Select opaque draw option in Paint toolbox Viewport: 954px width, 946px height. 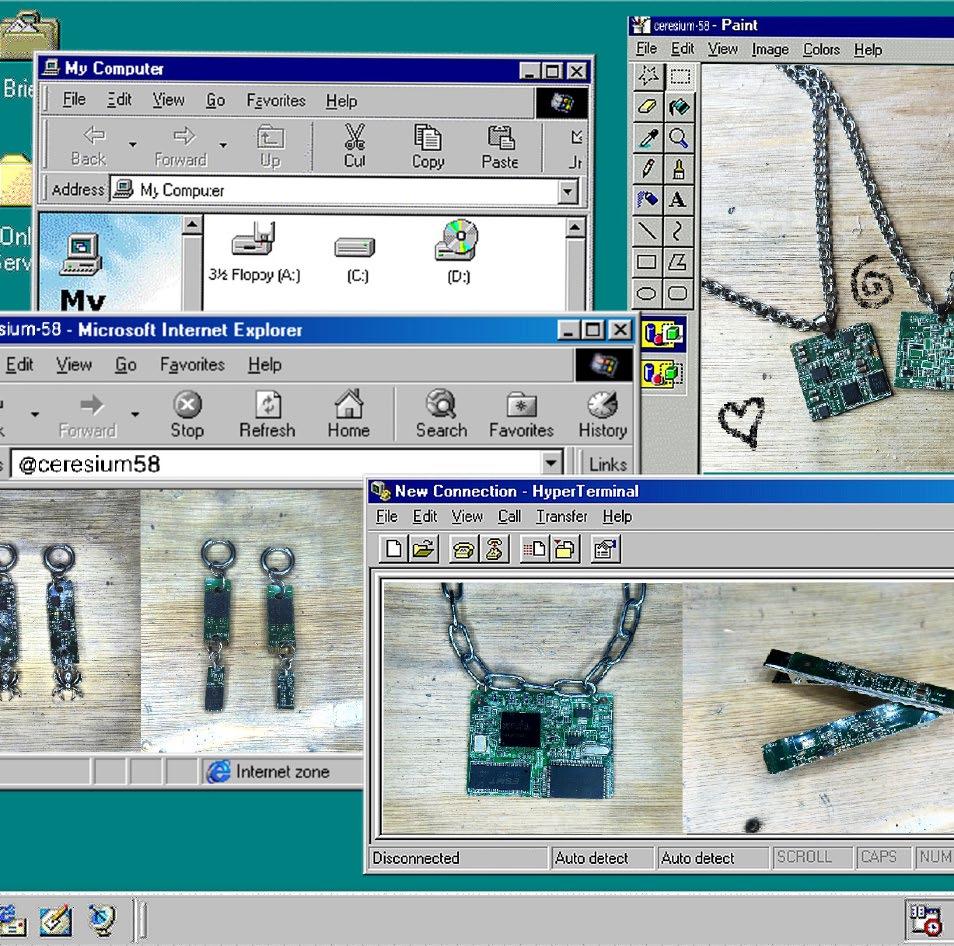(x=663, y=333)
